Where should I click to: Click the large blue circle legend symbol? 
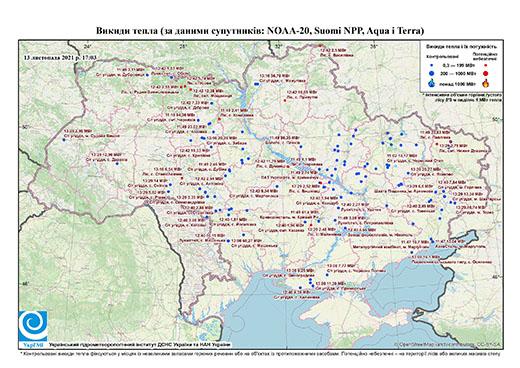tap(432, 73)
